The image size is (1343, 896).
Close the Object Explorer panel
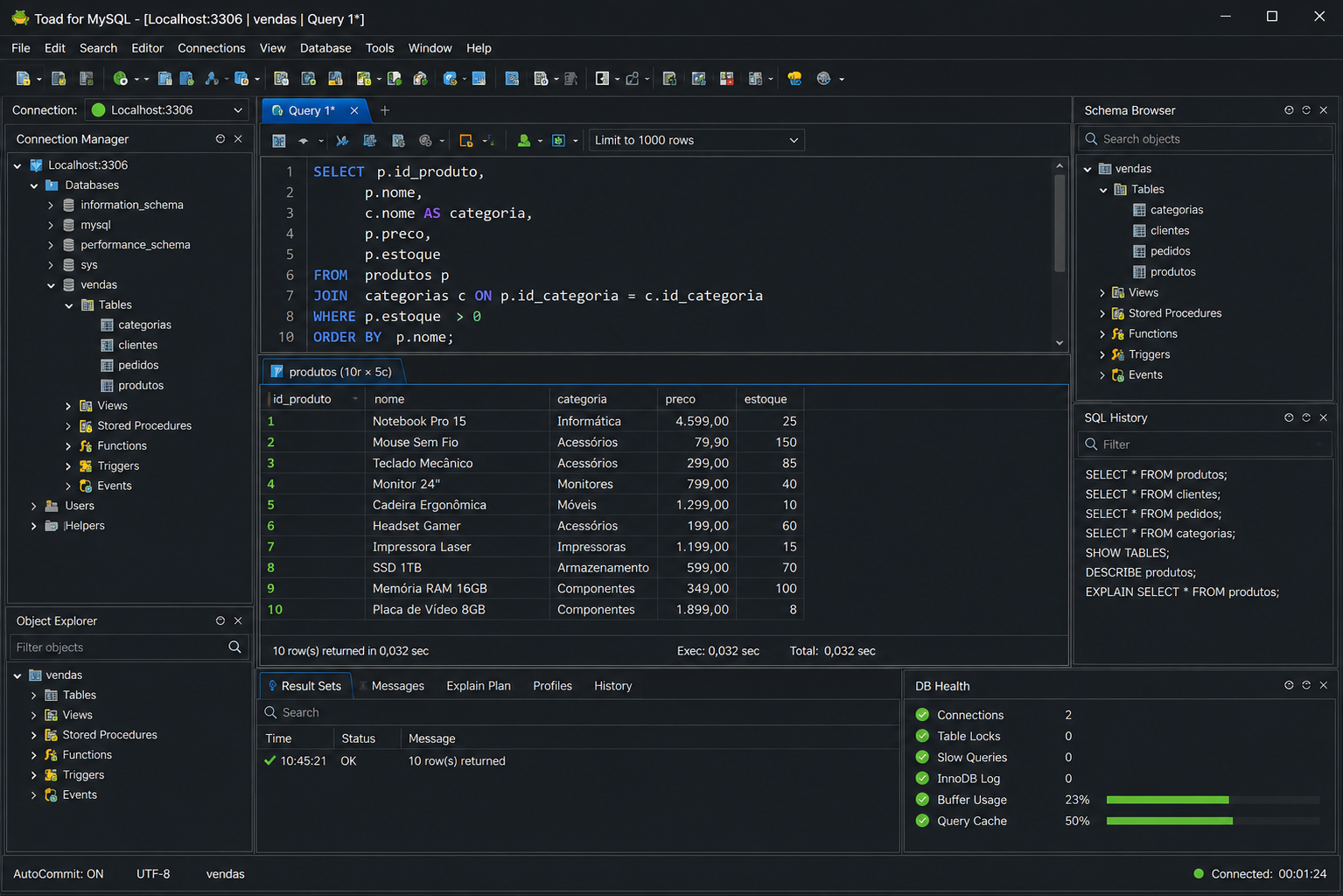coord(238,620)
